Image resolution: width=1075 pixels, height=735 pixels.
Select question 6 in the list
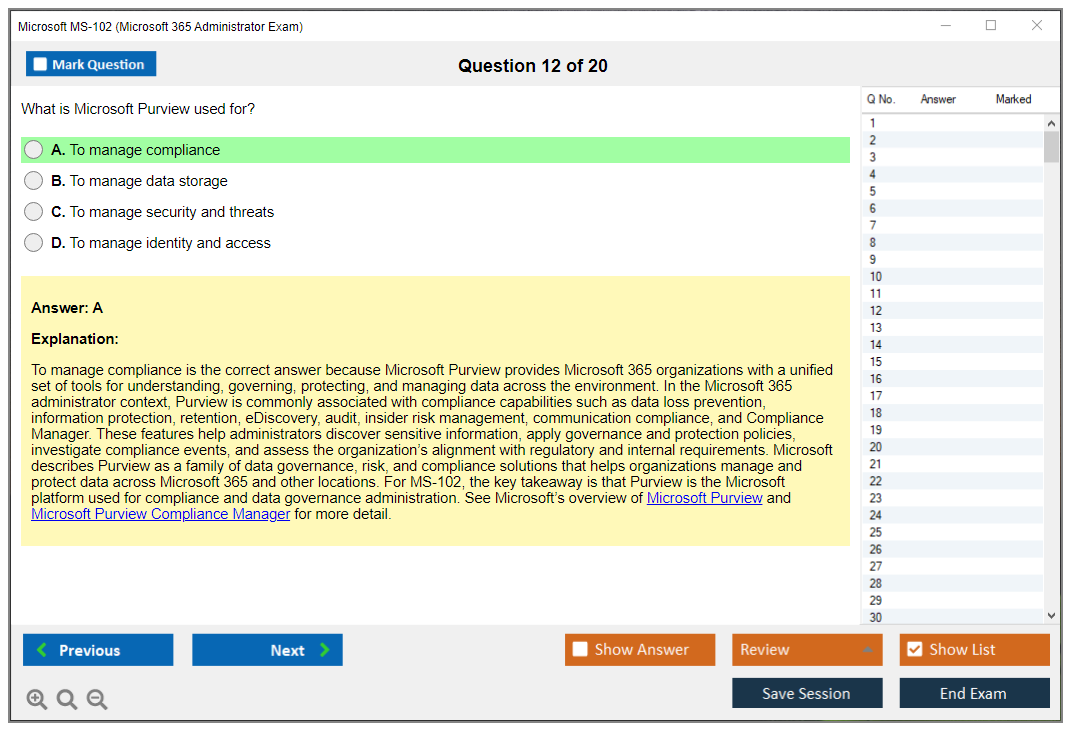(953, 208)
